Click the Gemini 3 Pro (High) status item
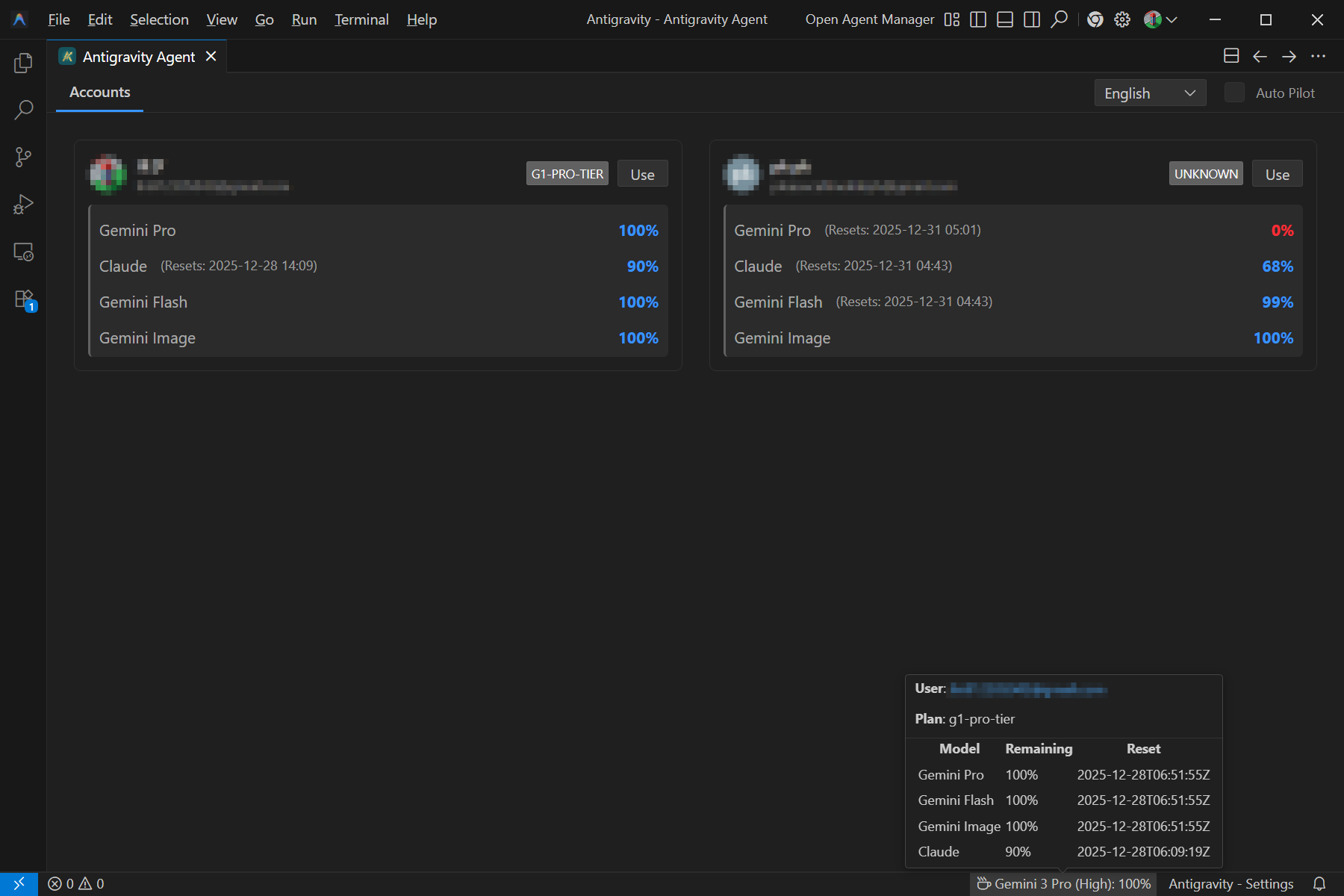The height and width of the screenshot is (896, 1344). pos(1063,884)
